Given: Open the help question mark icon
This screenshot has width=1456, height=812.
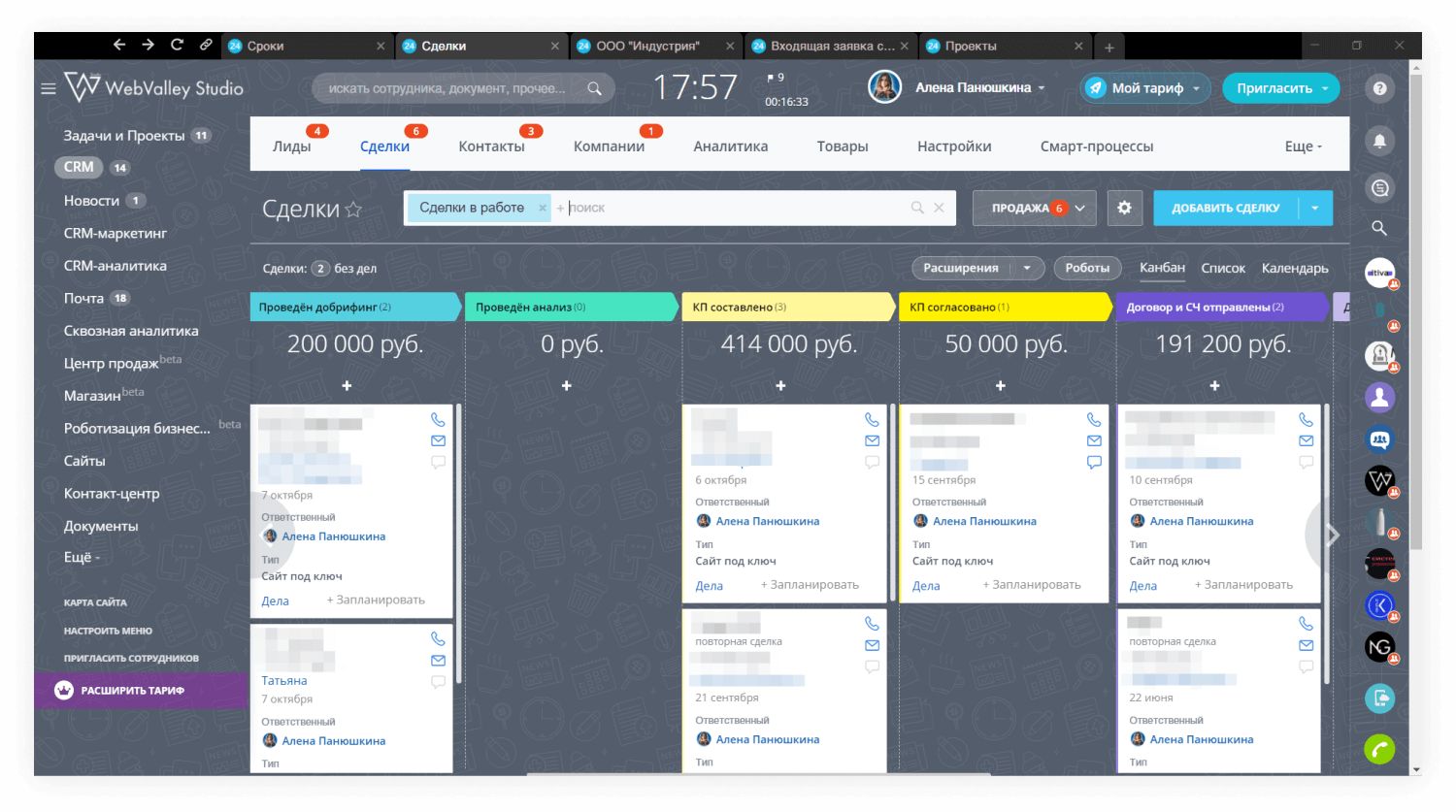Looking at the screenshot, I should pos(1379,88).
